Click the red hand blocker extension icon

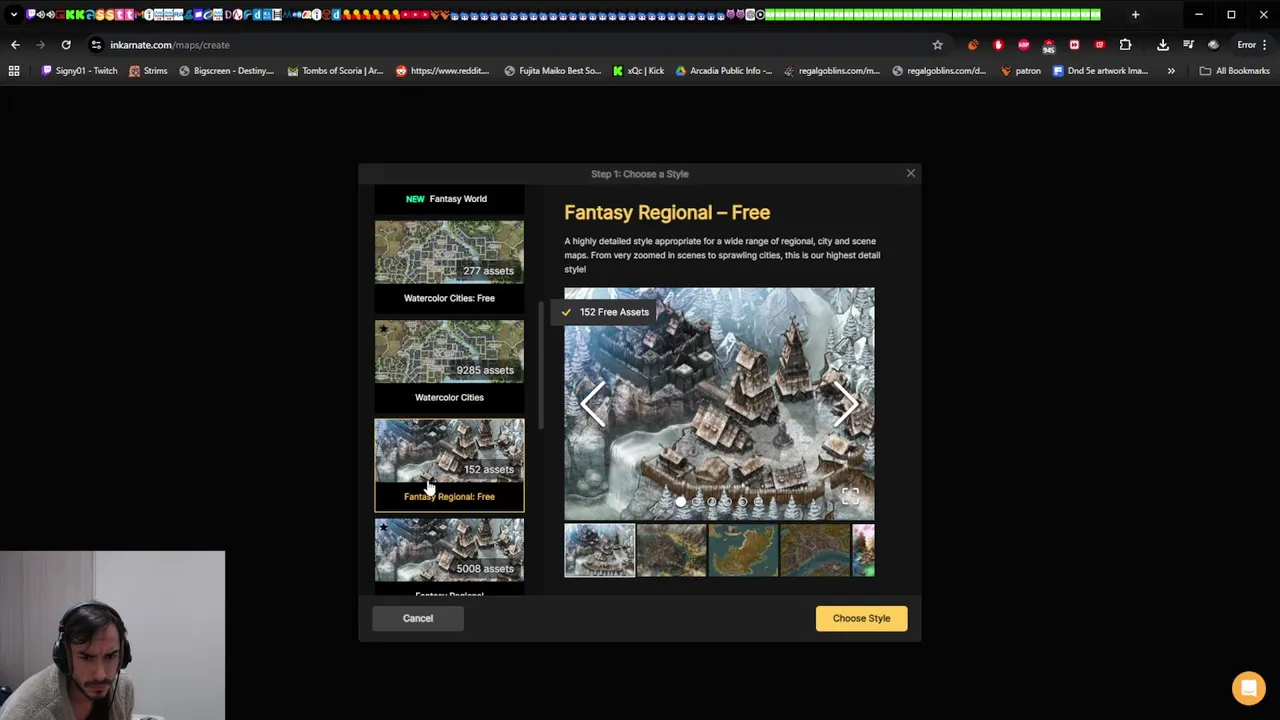998,45
